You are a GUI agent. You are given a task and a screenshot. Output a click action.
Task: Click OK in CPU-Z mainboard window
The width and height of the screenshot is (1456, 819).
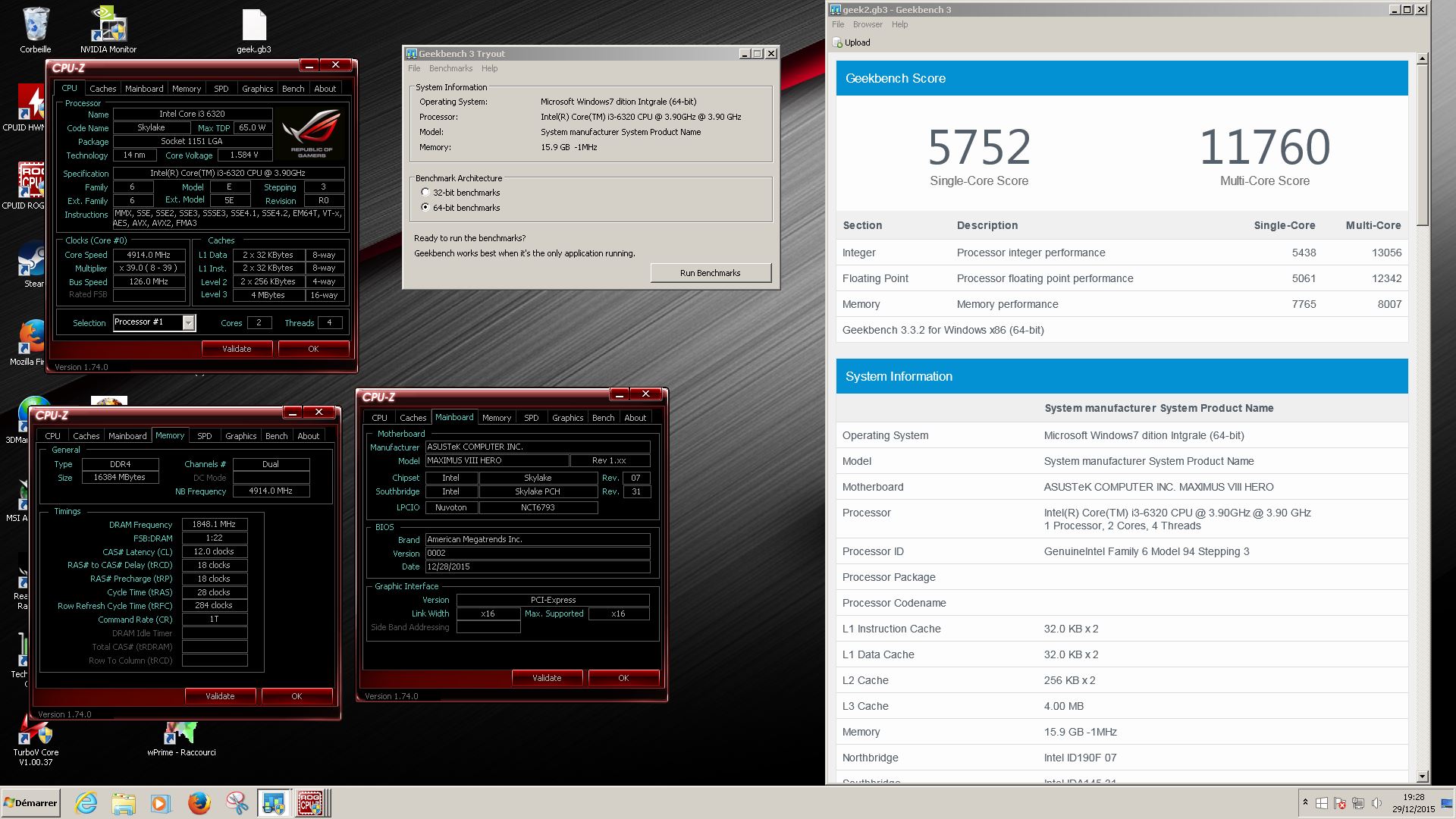click(623, 678)
